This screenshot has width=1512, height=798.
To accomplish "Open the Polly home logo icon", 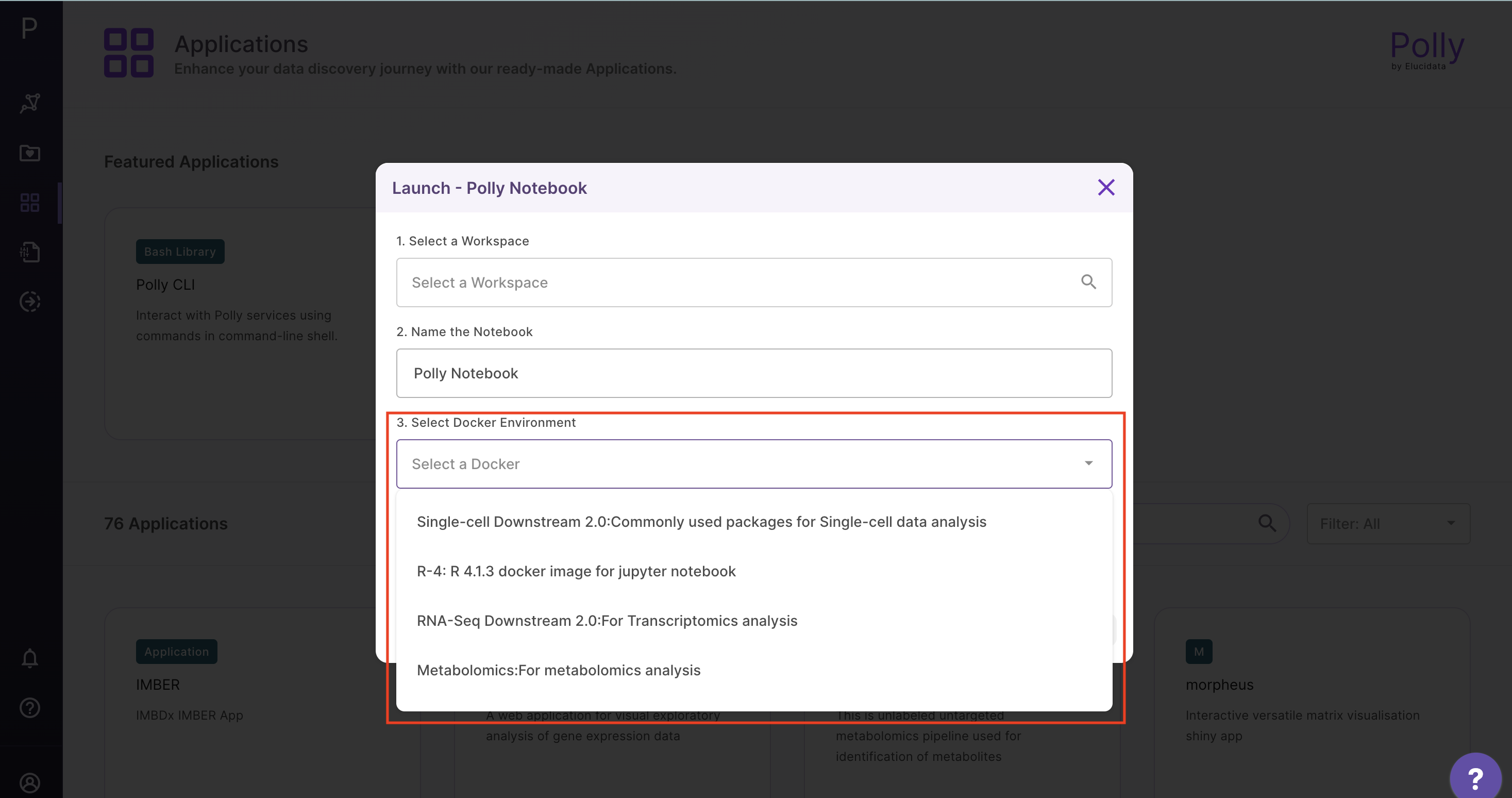I will coord(29,28).
